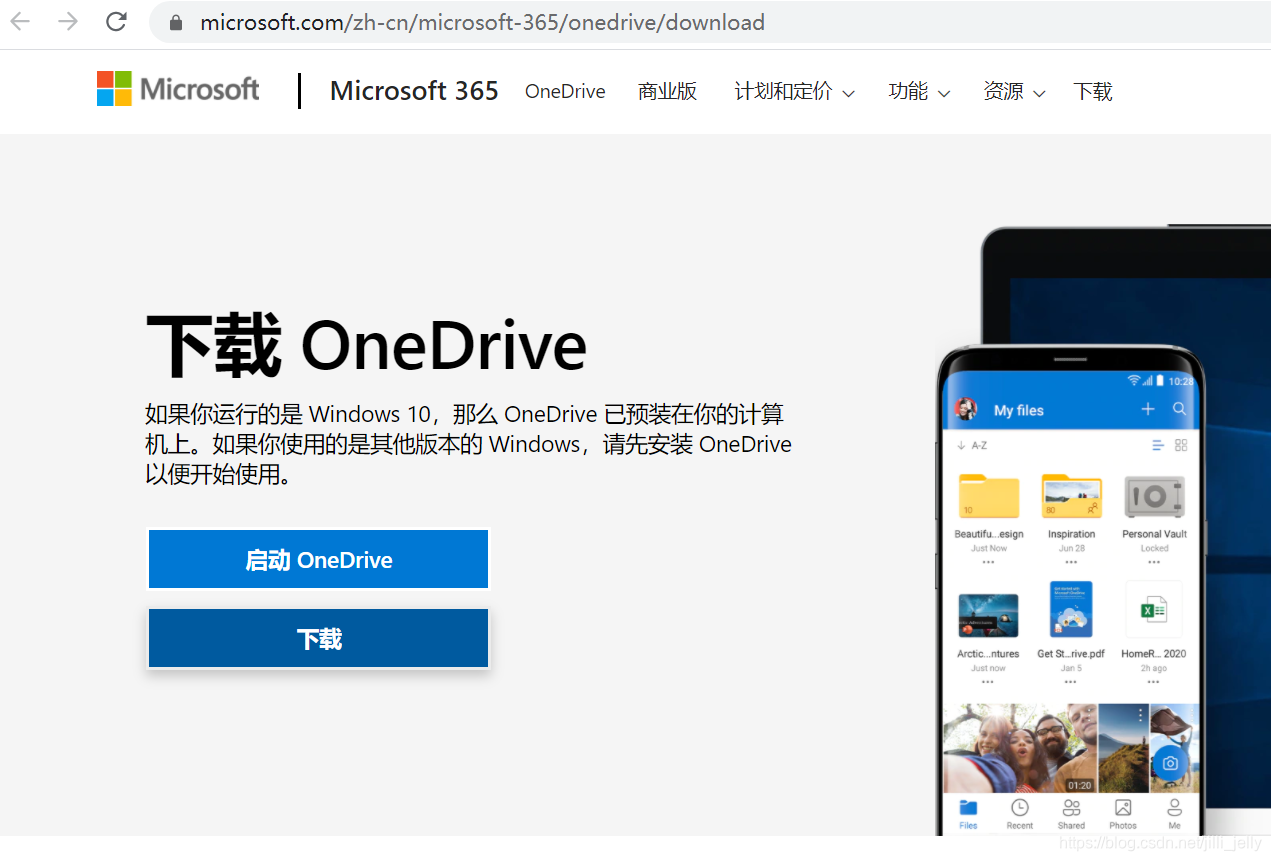Open more options under Get Started pdf
Viewport: 1271px width, 861px height.
click(x=1071, y=682)
